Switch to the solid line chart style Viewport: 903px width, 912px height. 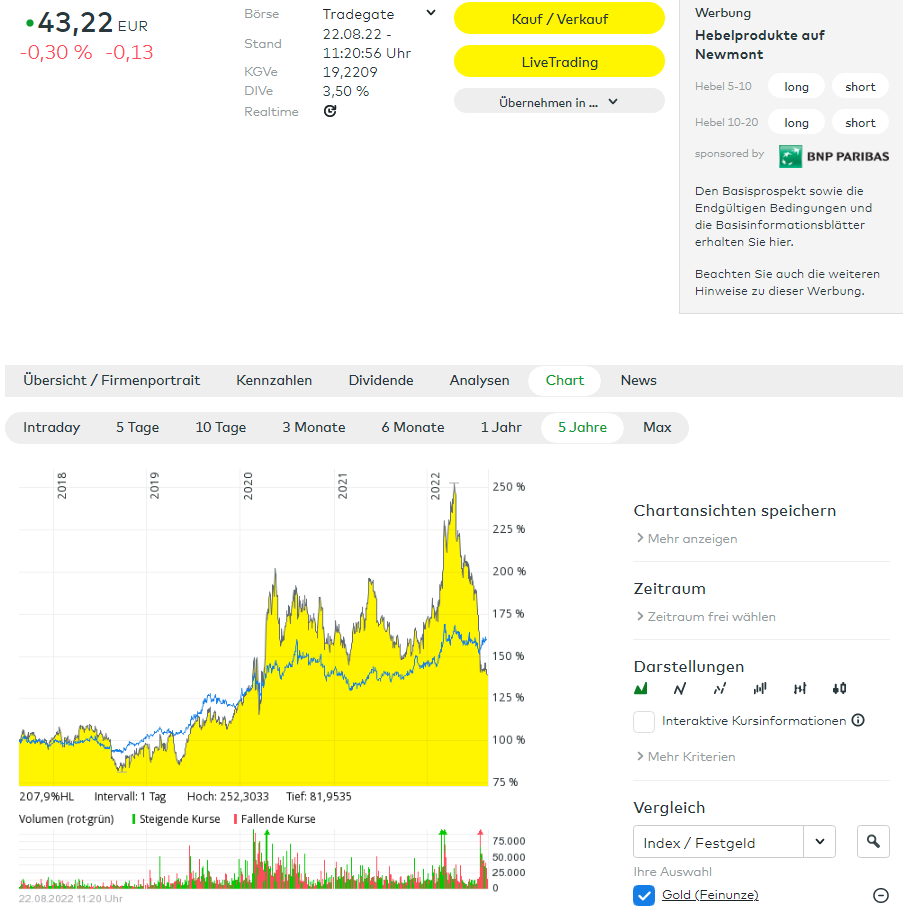coord(680,689)
